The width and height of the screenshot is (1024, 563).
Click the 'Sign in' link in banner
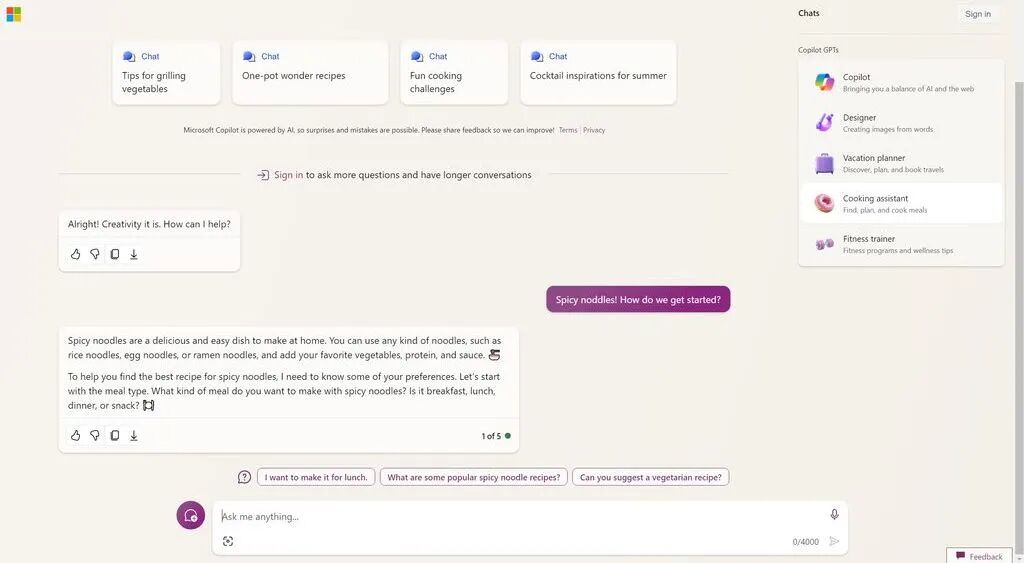[x=288, y=175]
